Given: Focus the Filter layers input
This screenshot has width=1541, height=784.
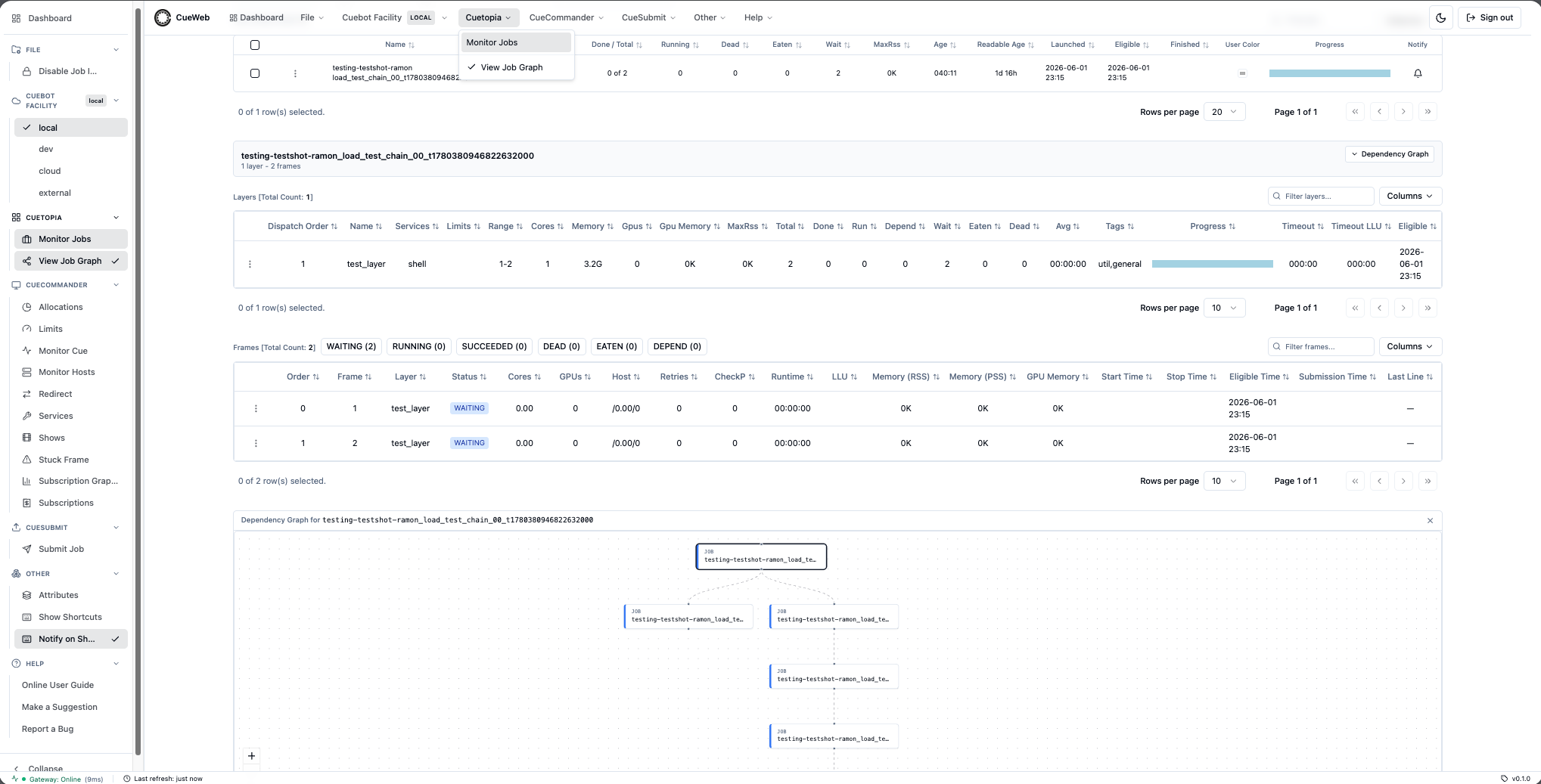Looking at the screenshot, I should pos(1321,196).
